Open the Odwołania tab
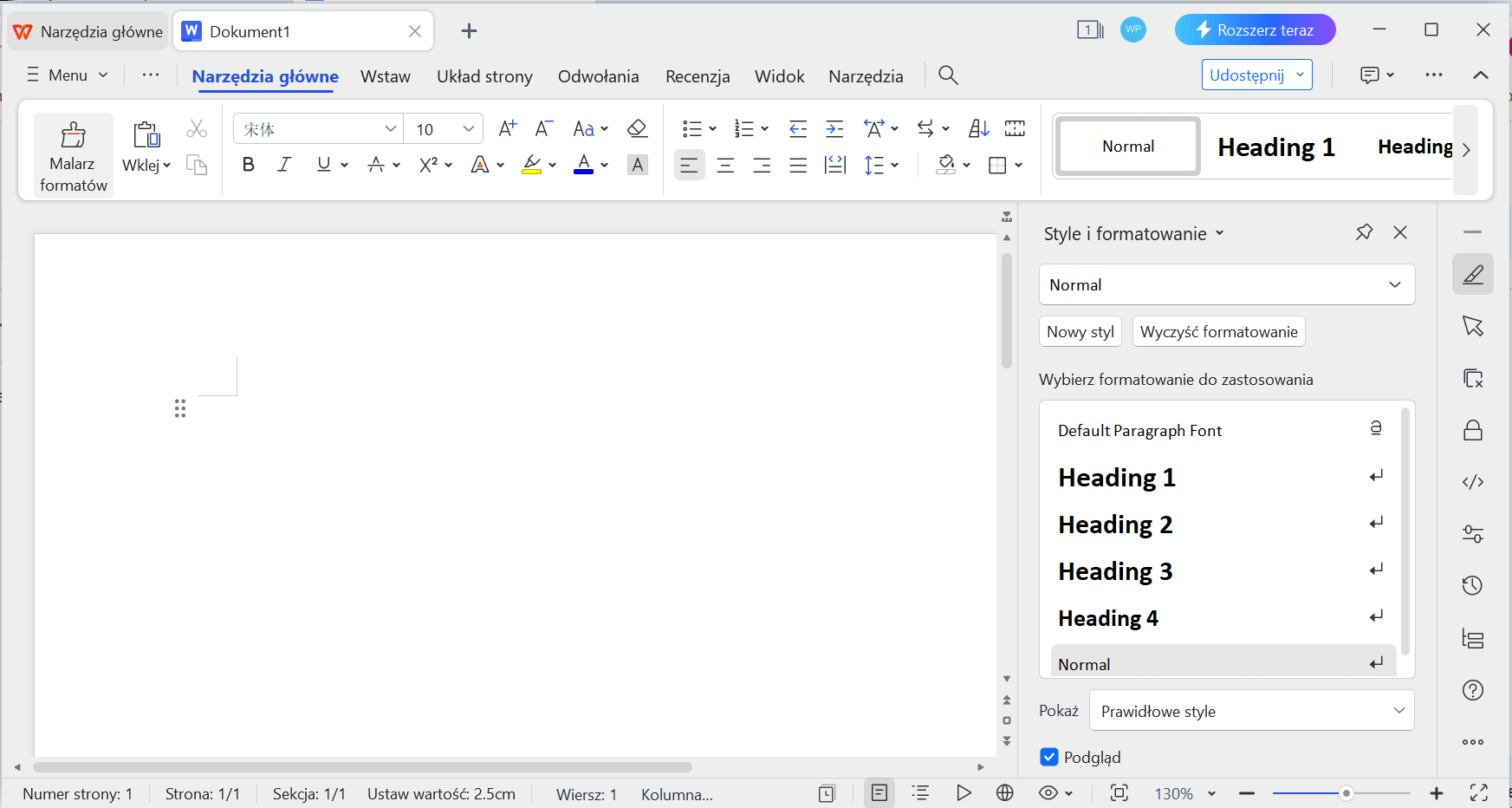 [x=599, y=76]
